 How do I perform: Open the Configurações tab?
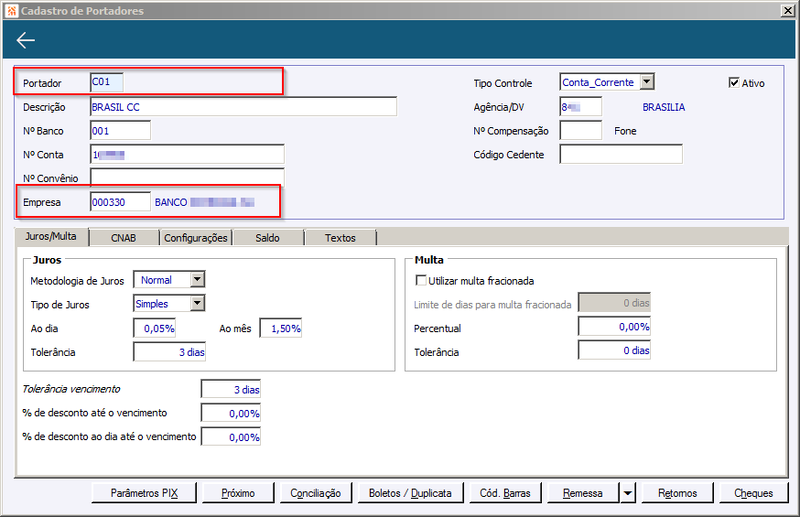pos(196,238)
